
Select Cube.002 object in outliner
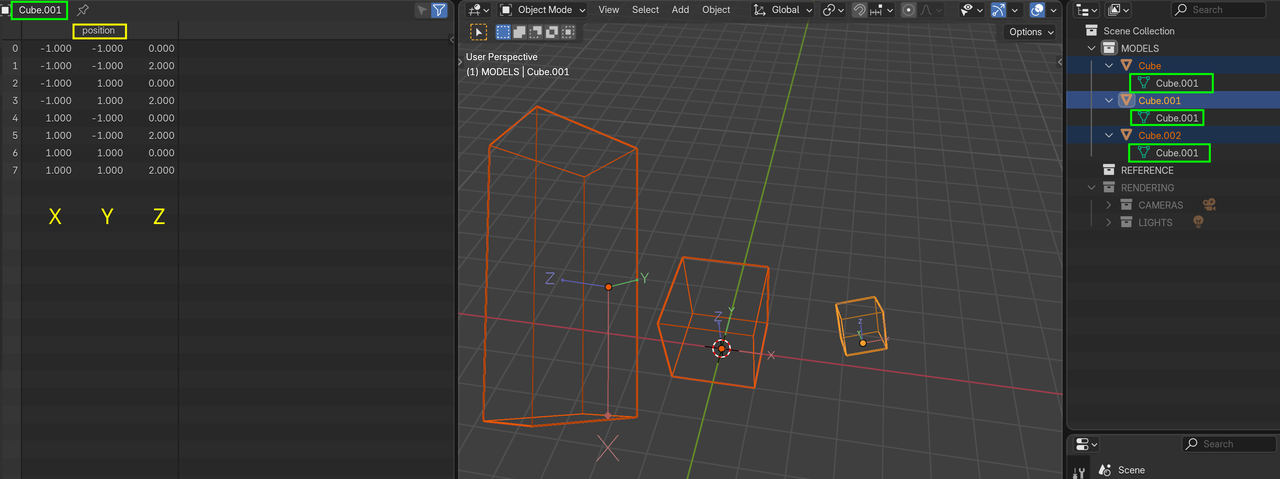1159,135
